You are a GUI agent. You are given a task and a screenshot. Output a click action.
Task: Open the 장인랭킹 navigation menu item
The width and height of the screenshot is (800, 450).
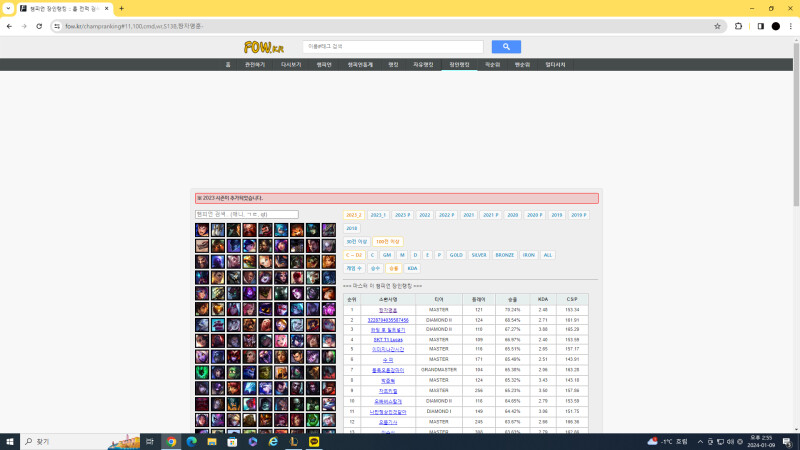coord(459,64)
